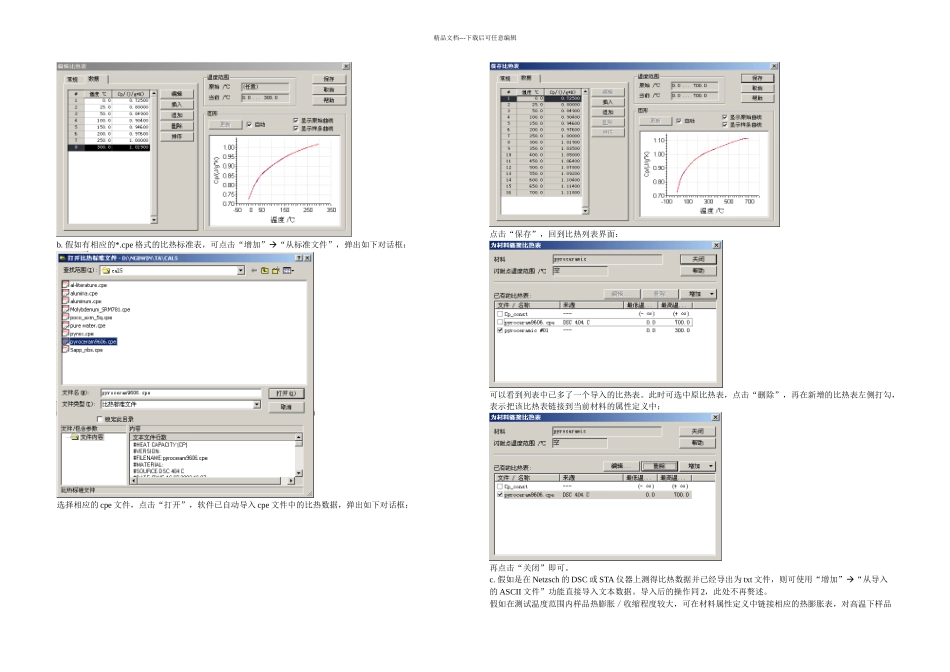Open 增加 dropdown in the two-row table list dialog

(x=699, y=466)
